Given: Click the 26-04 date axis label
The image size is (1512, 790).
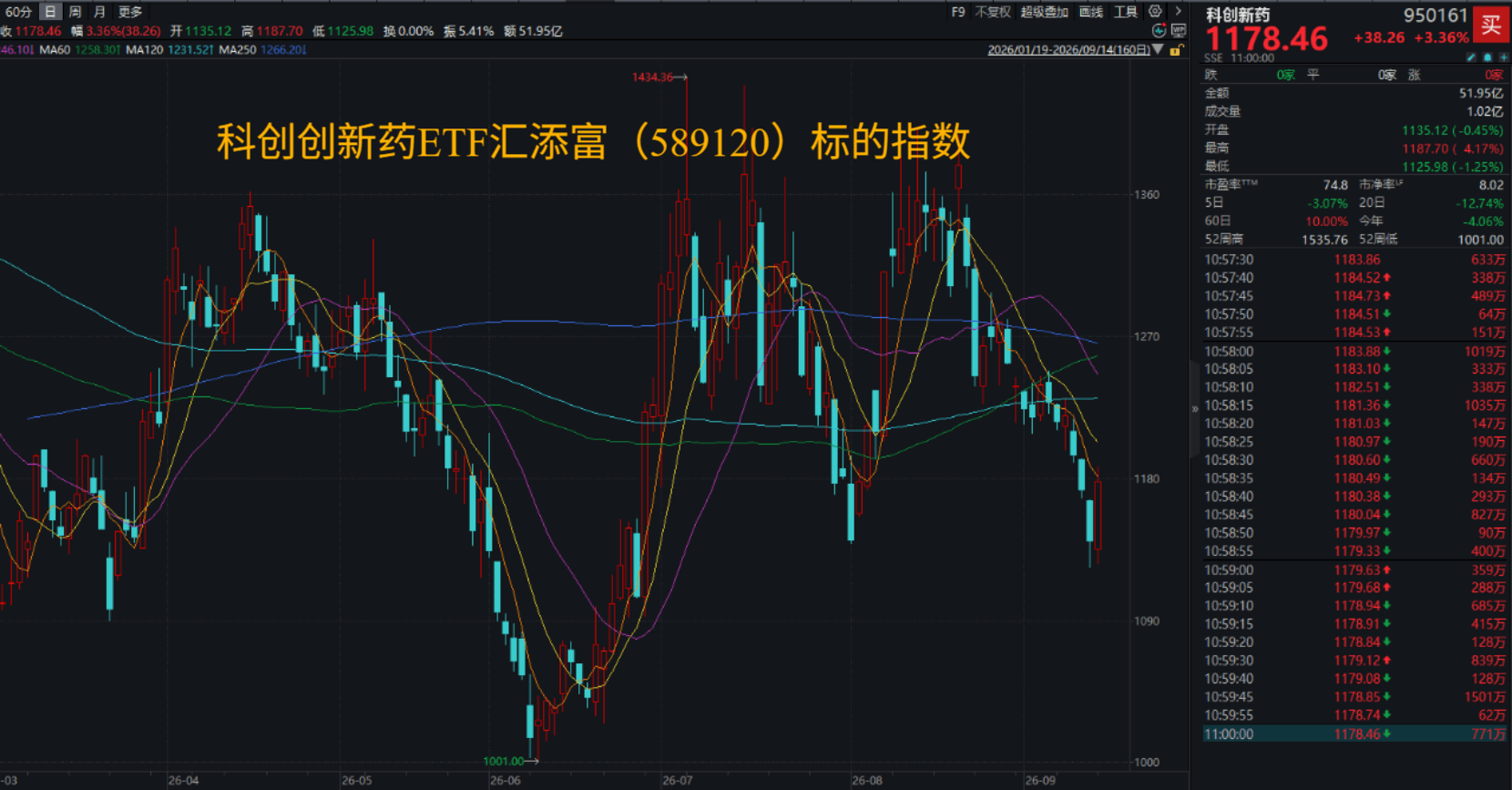Looking at the screenshot, I should tap(183, 781).
